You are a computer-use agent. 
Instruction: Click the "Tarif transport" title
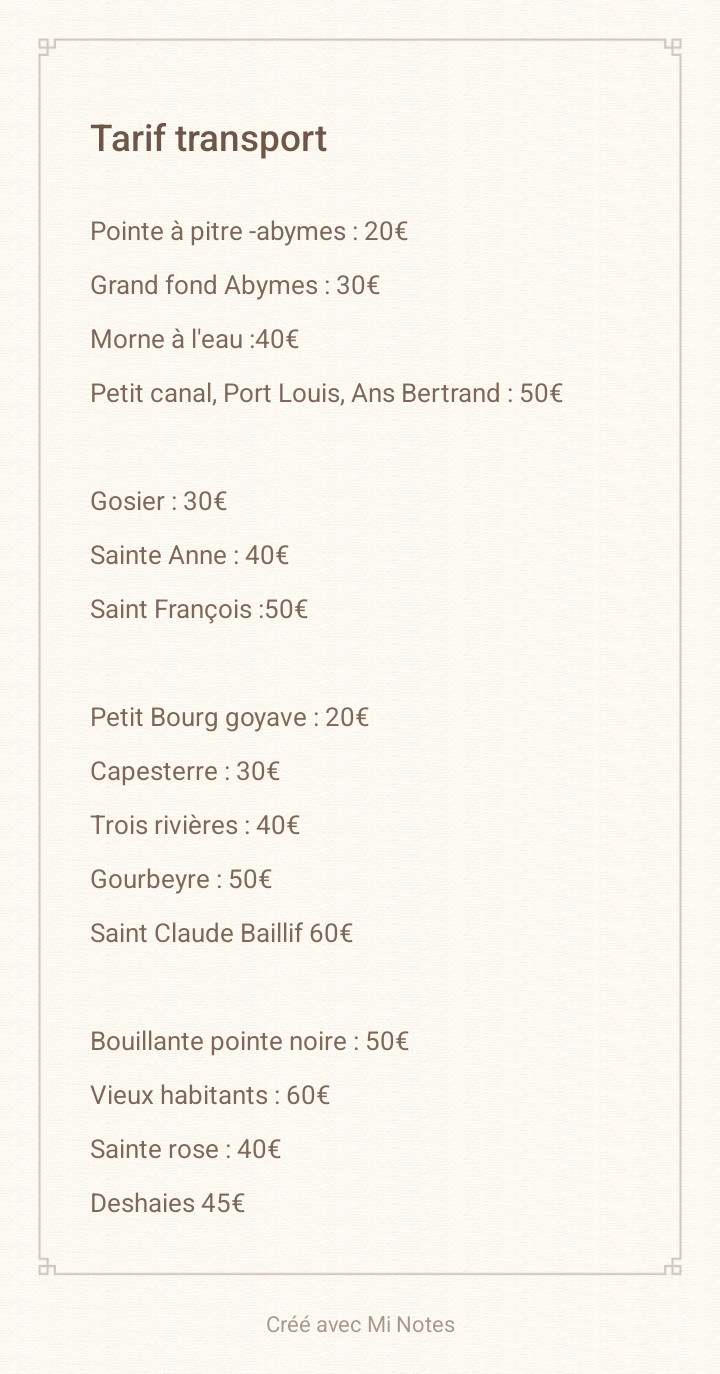point(209,139)
